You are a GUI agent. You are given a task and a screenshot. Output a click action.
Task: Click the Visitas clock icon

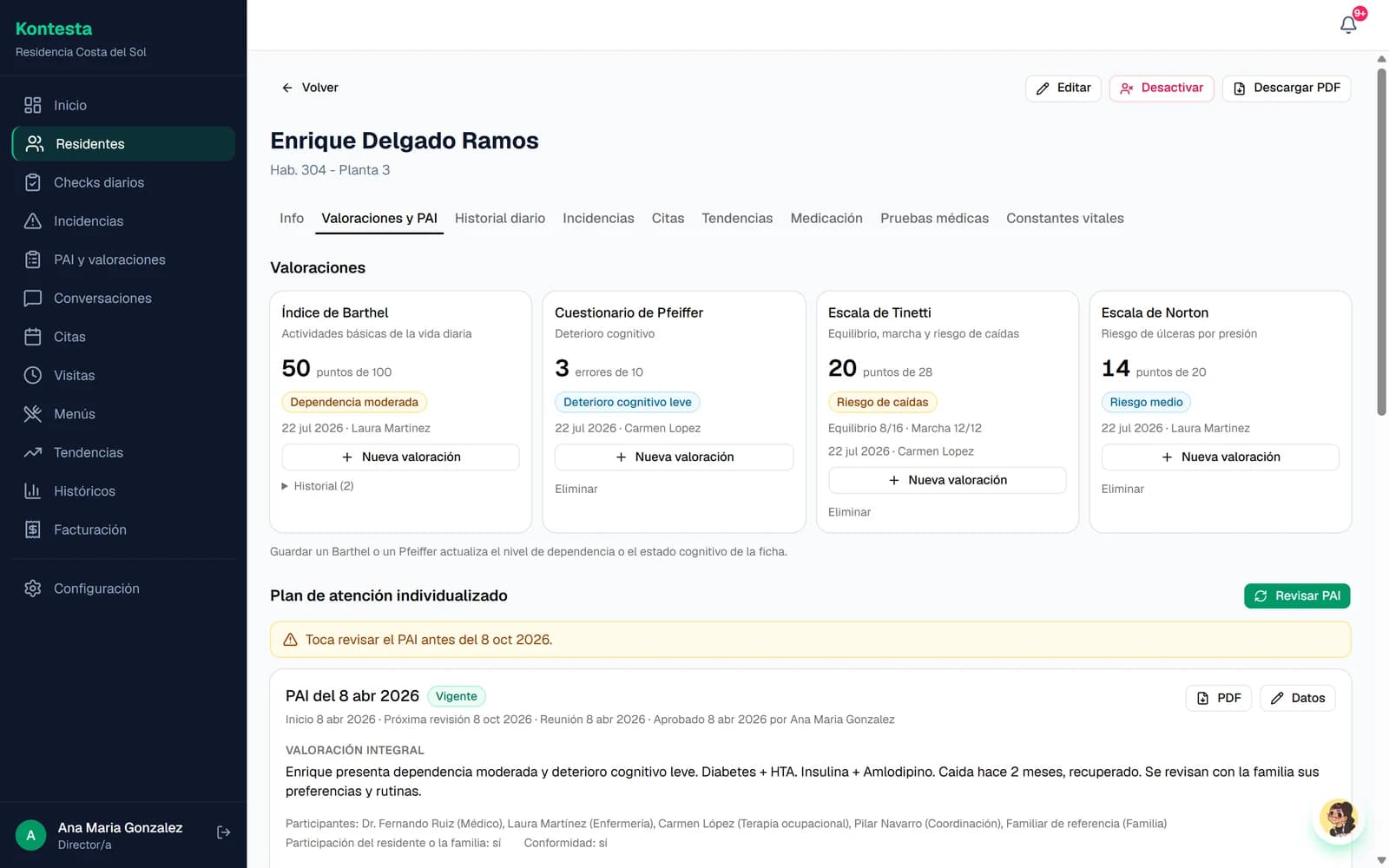click(x=33, y=375)
